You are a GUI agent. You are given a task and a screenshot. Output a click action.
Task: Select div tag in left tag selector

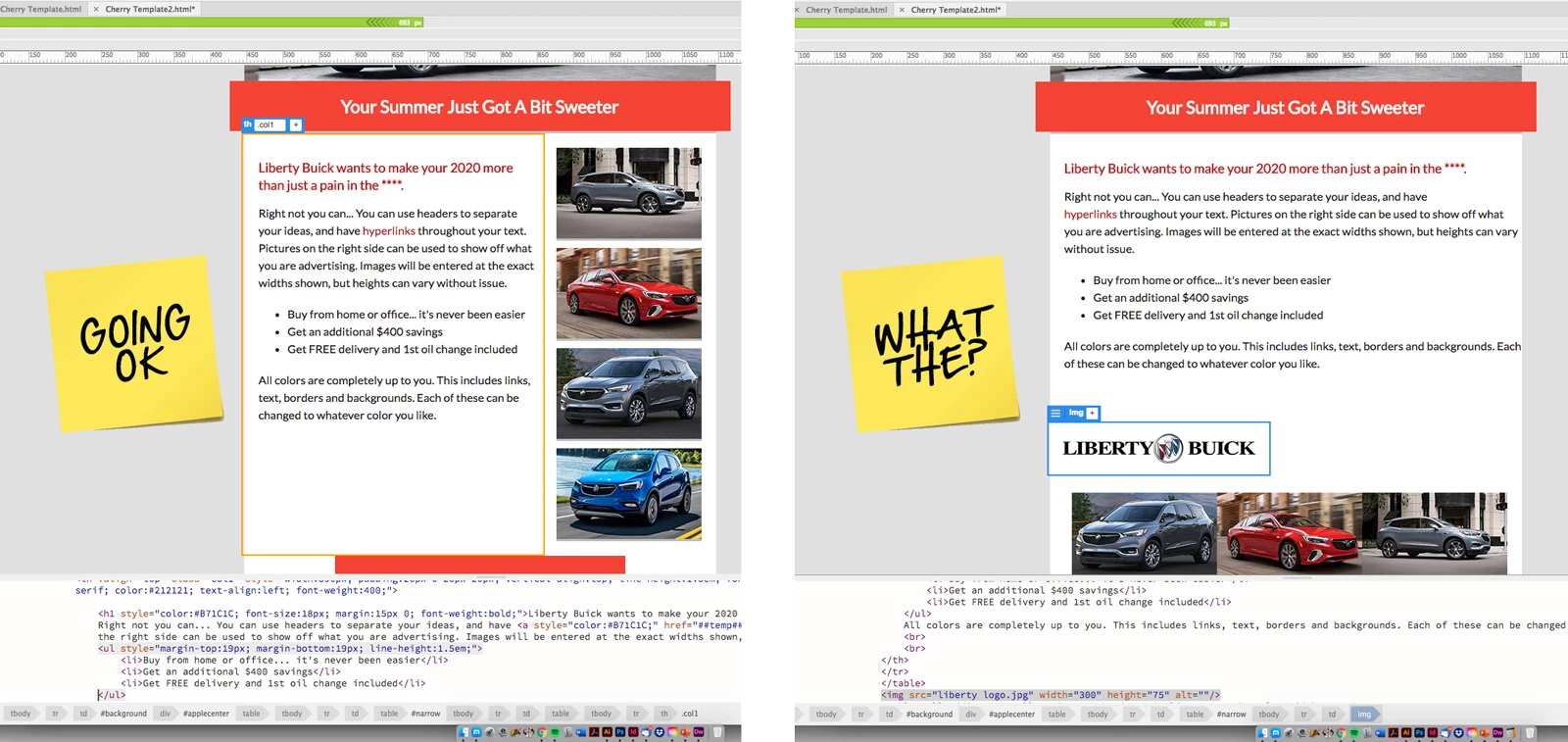(166, 714)
